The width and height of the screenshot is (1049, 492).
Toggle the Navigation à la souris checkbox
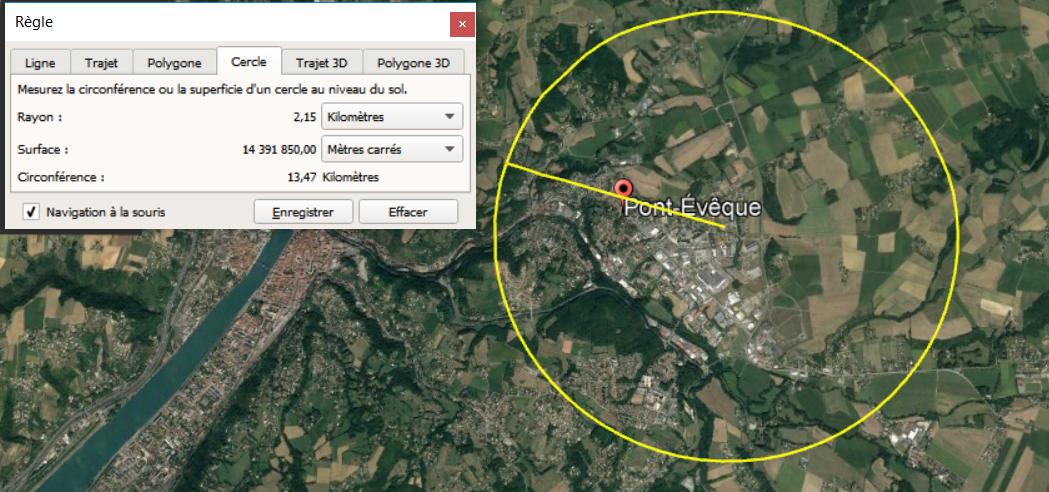[x=32, y=212]
